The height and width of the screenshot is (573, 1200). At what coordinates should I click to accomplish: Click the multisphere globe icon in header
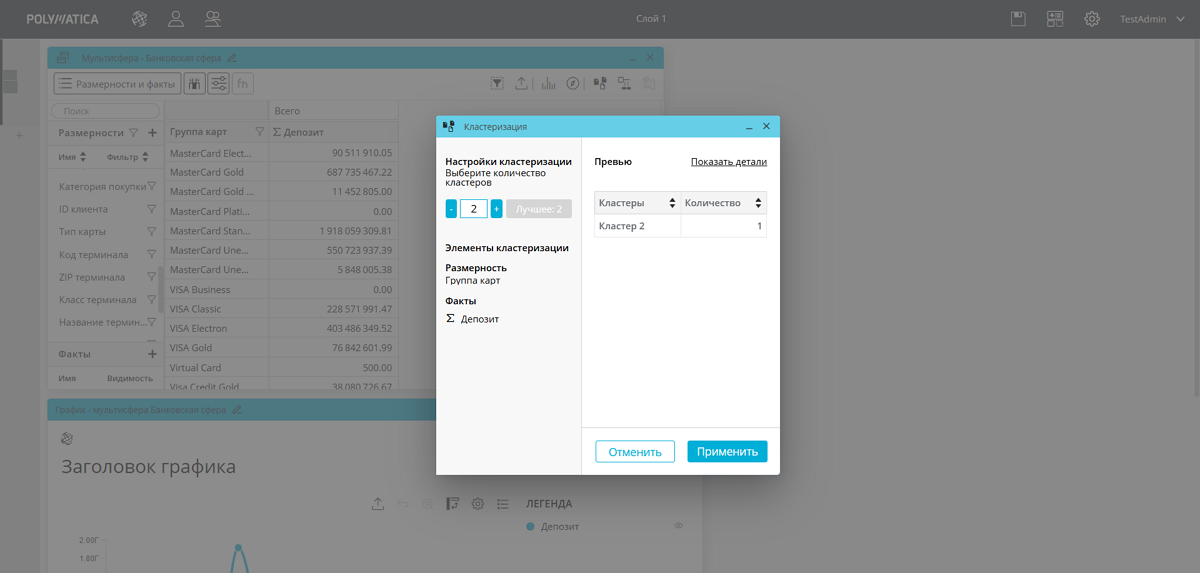coord(140,19)
